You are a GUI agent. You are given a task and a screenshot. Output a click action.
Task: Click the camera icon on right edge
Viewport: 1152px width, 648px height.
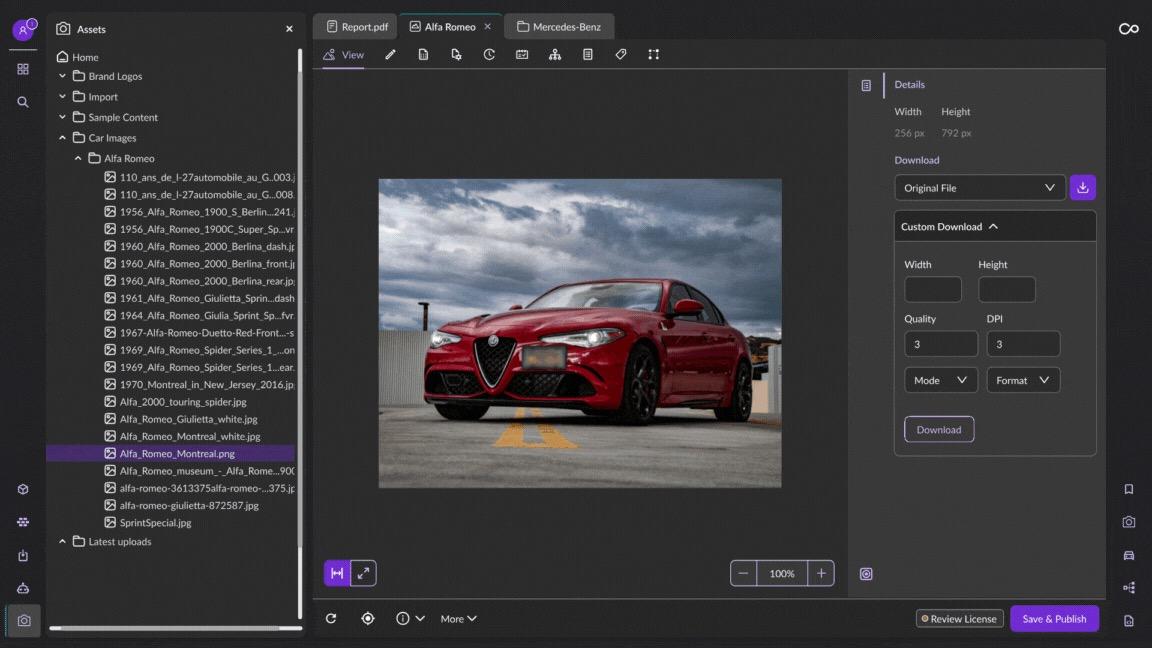1128,522
